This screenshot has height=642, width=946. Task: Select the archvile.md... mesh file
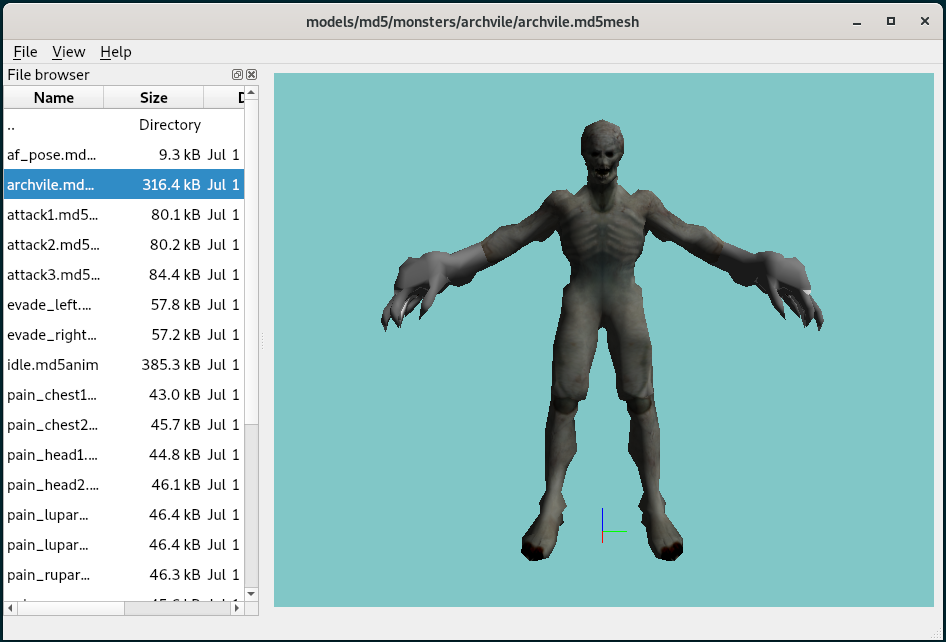coord(124,185)
